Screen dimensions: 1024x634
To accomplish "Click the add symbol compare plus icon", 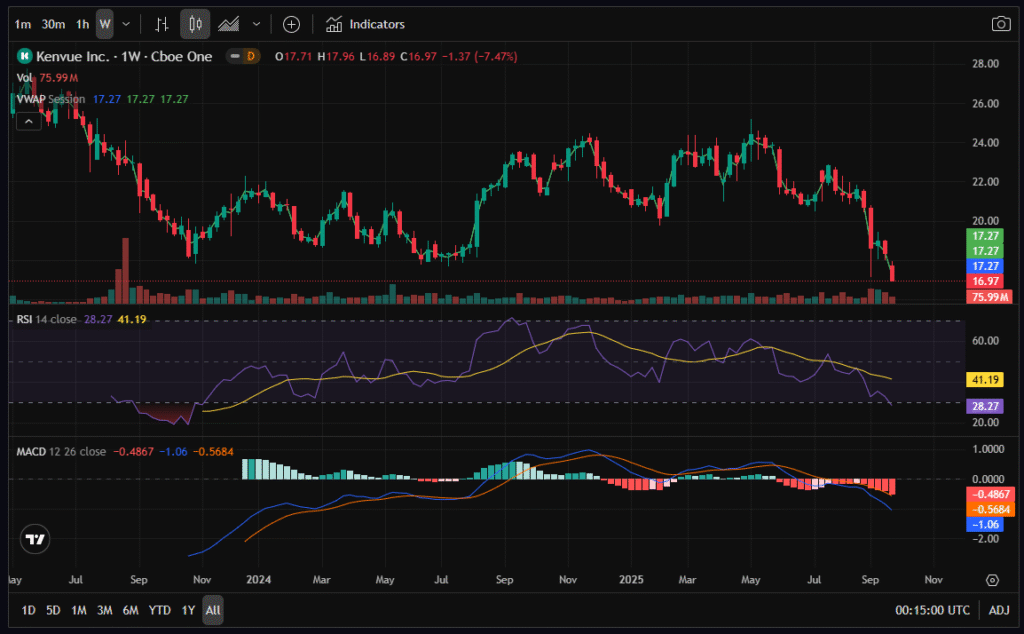I will click(291, 24).
